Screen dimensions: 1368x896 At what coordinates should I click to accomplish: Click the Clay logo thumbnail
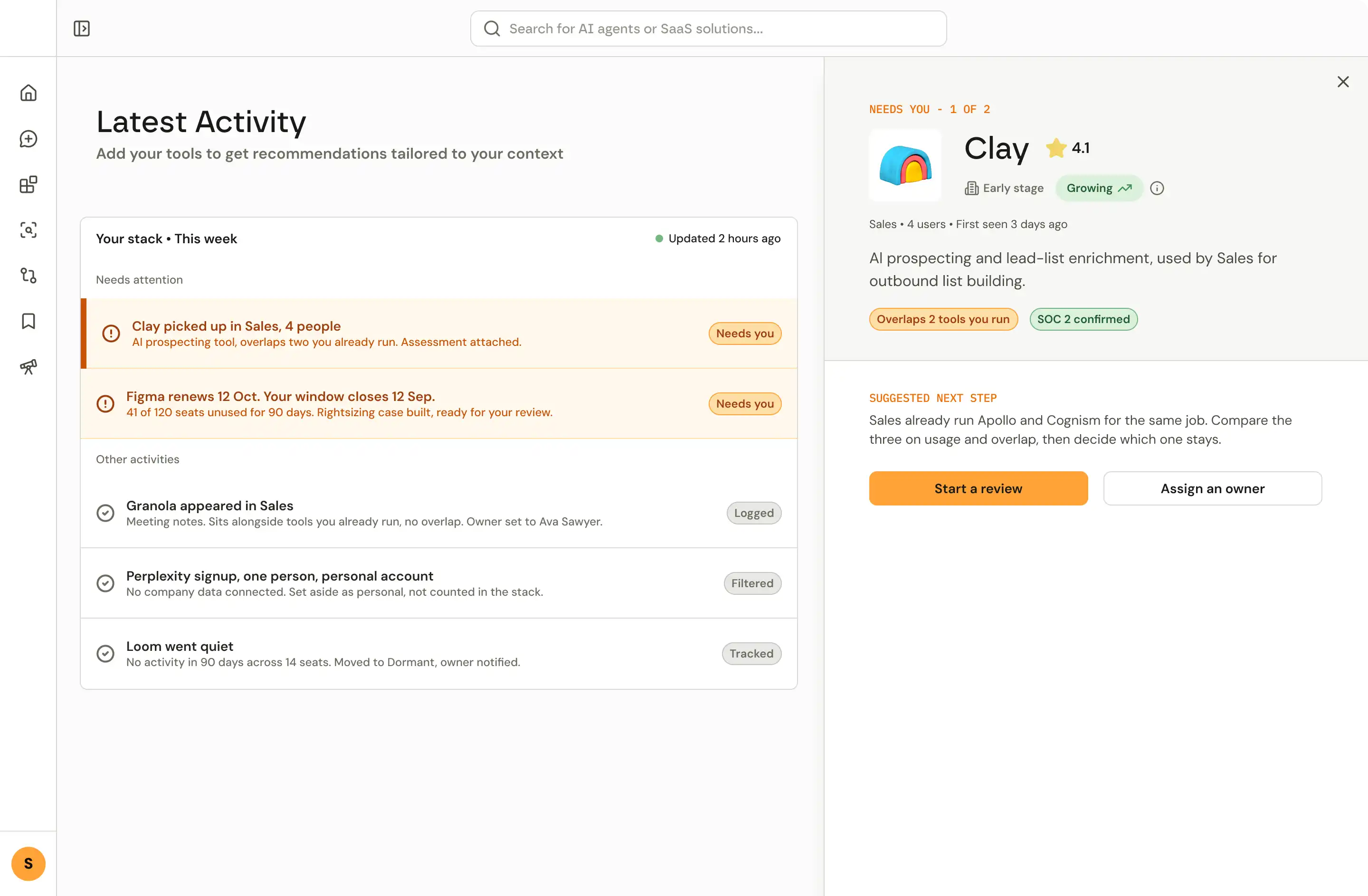905,165
